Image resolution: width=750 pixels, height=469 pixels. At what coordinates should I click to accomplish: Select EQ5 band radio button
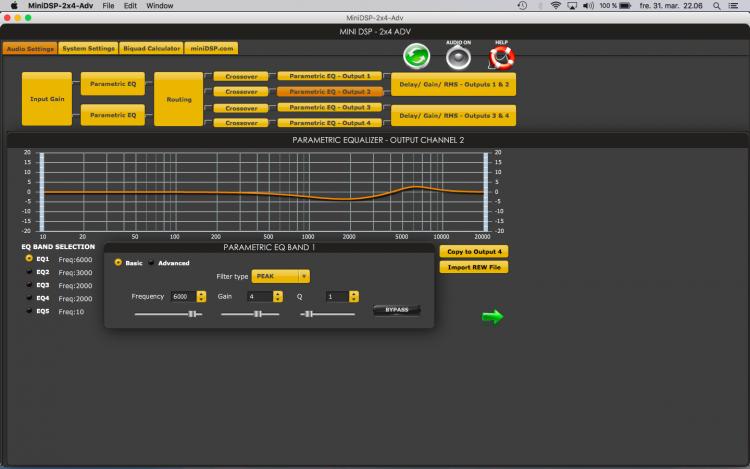tap(29, 310)
